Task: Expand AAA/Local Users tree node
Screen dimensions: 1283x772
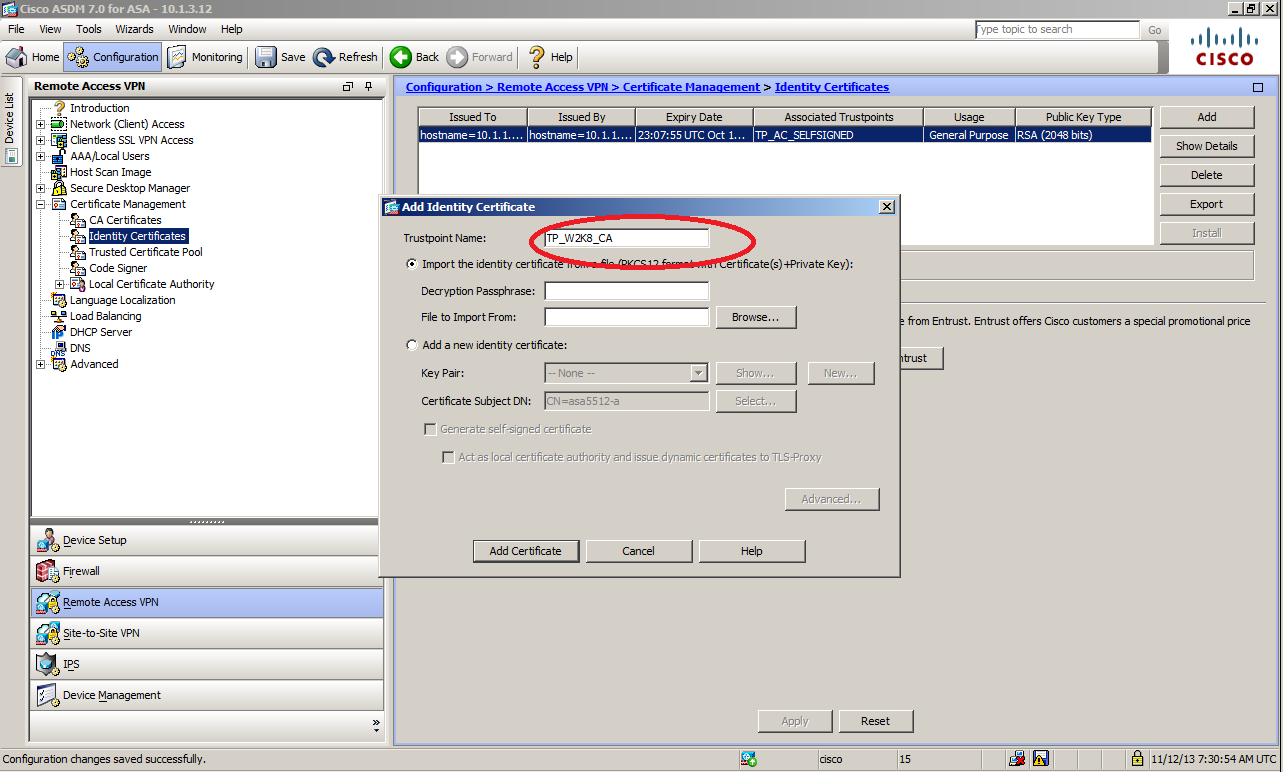Action: (x=41, y=156)
